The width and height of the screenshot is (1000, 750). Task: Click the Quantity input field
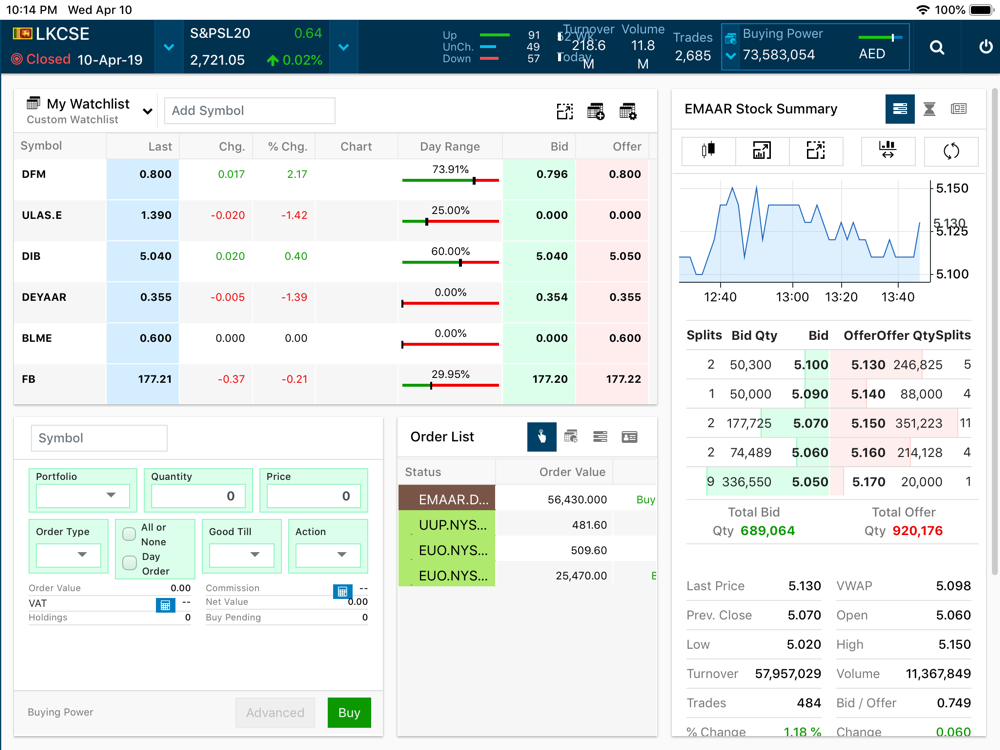(198, 496)
